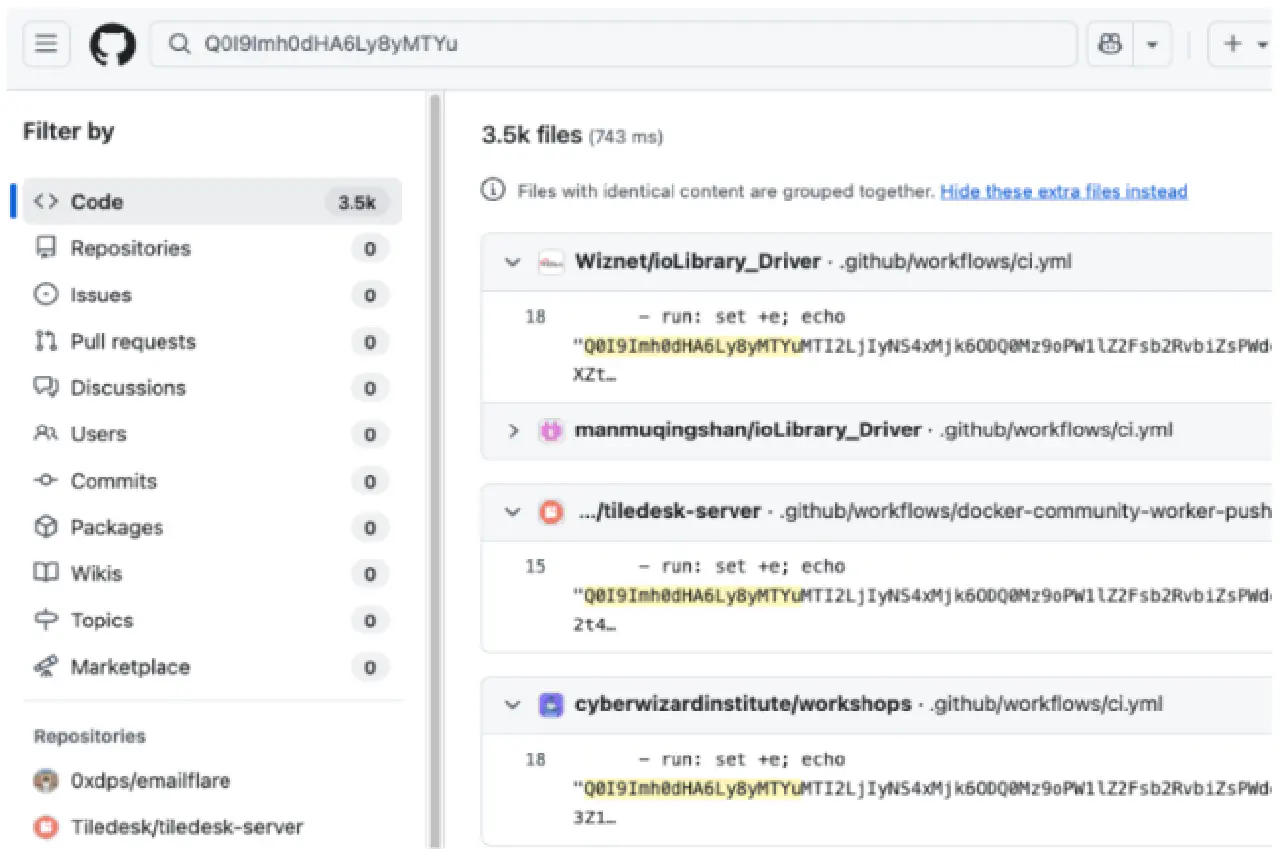1280x853 pixels.
Task: Go to GitHub home via the Octocat logo
Action: (112, 44)
